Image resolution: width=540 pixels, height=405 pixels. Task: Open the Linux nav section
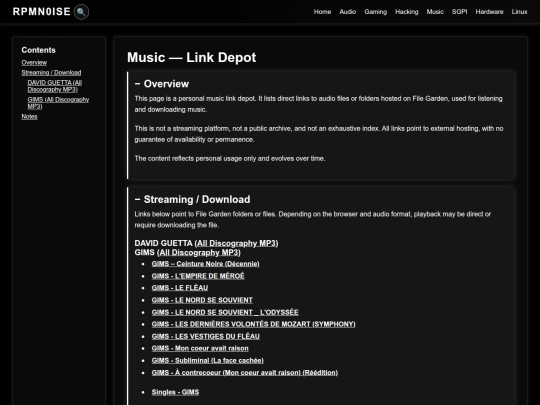pos(519,12)
